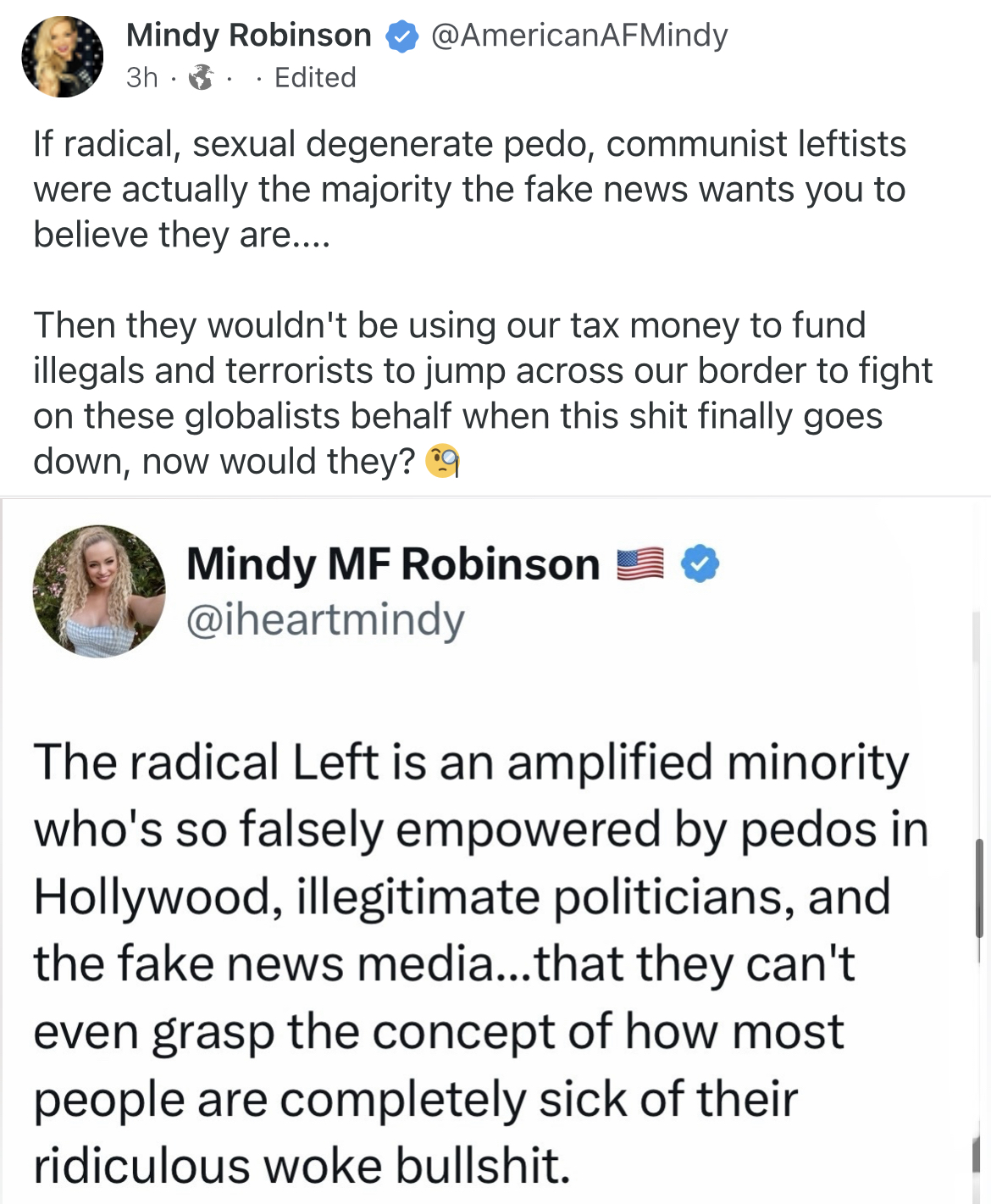
Task: Click the embedded tweet's opening line "The radical Left"
Action: coord(470,762)
